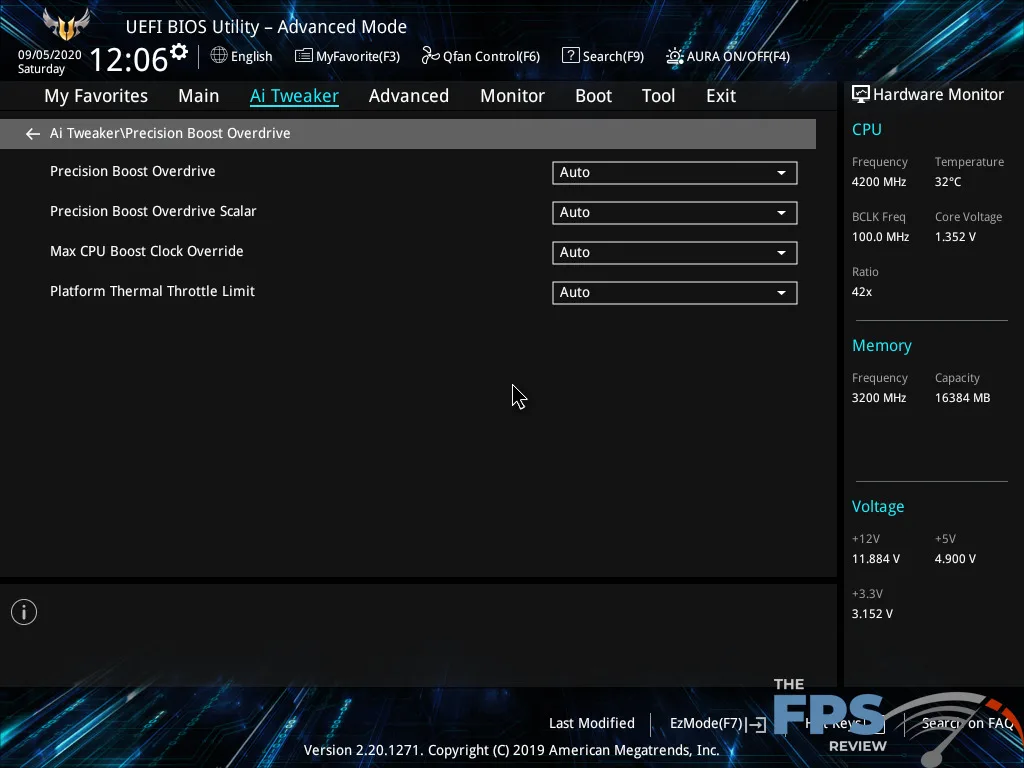
Task: Open the Advanced tab
Action: 409,96
